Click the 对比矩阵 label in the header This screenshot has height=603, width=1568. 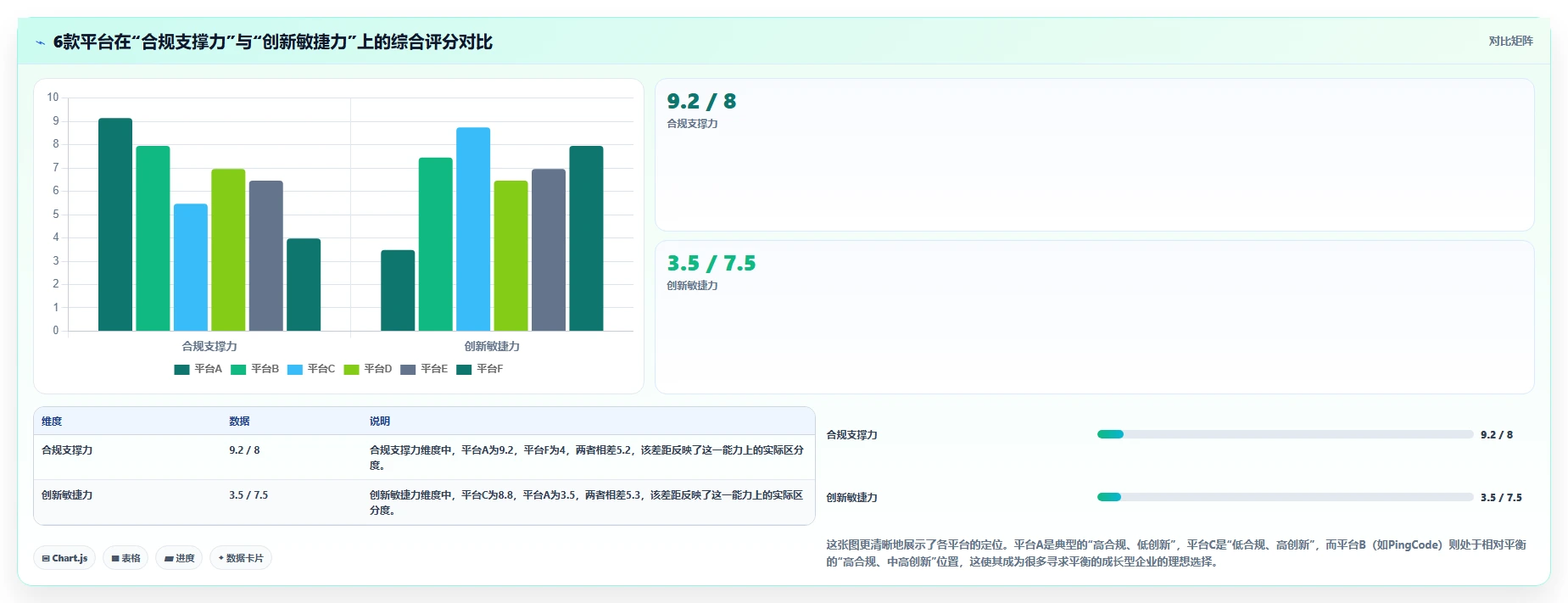[1510, 41]
